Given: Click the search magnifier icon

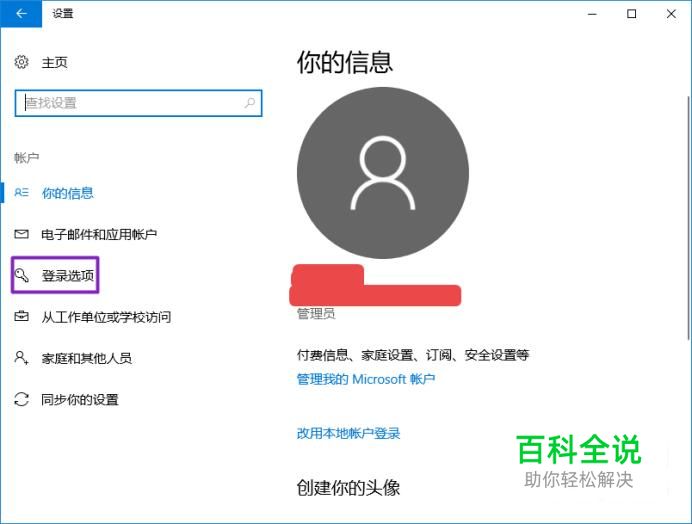Looking at the screenshot, I should click(250, 103).
